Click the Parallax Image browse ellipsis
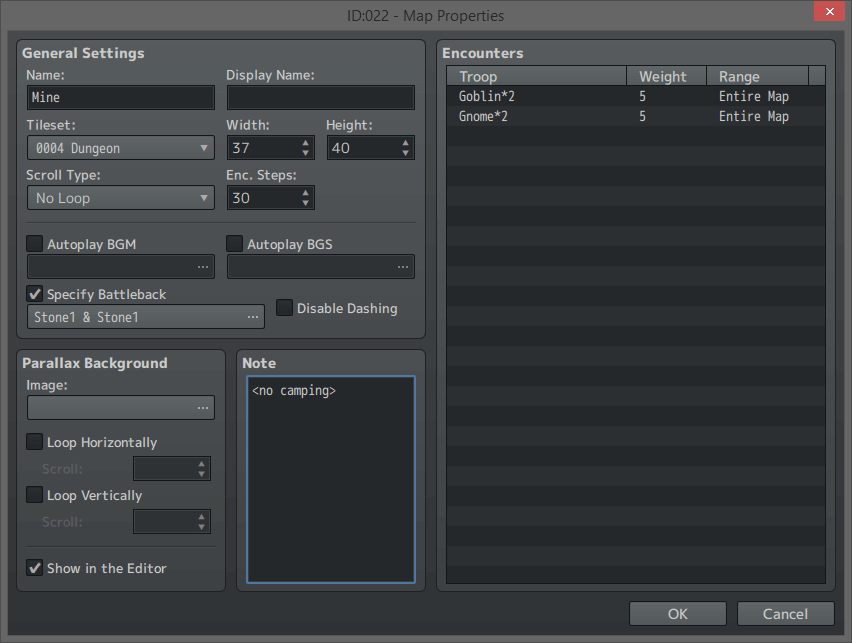852x643 pixels. click(x=203, y=408)
